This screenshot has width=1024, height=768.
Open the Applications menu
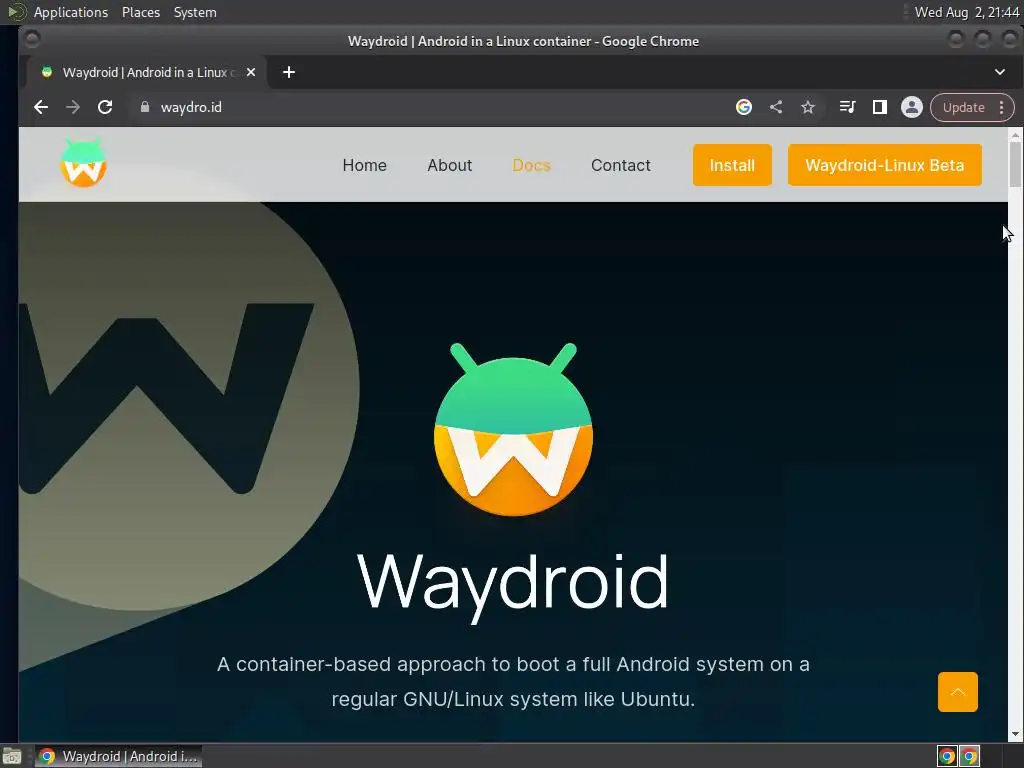tap(71, 12)
